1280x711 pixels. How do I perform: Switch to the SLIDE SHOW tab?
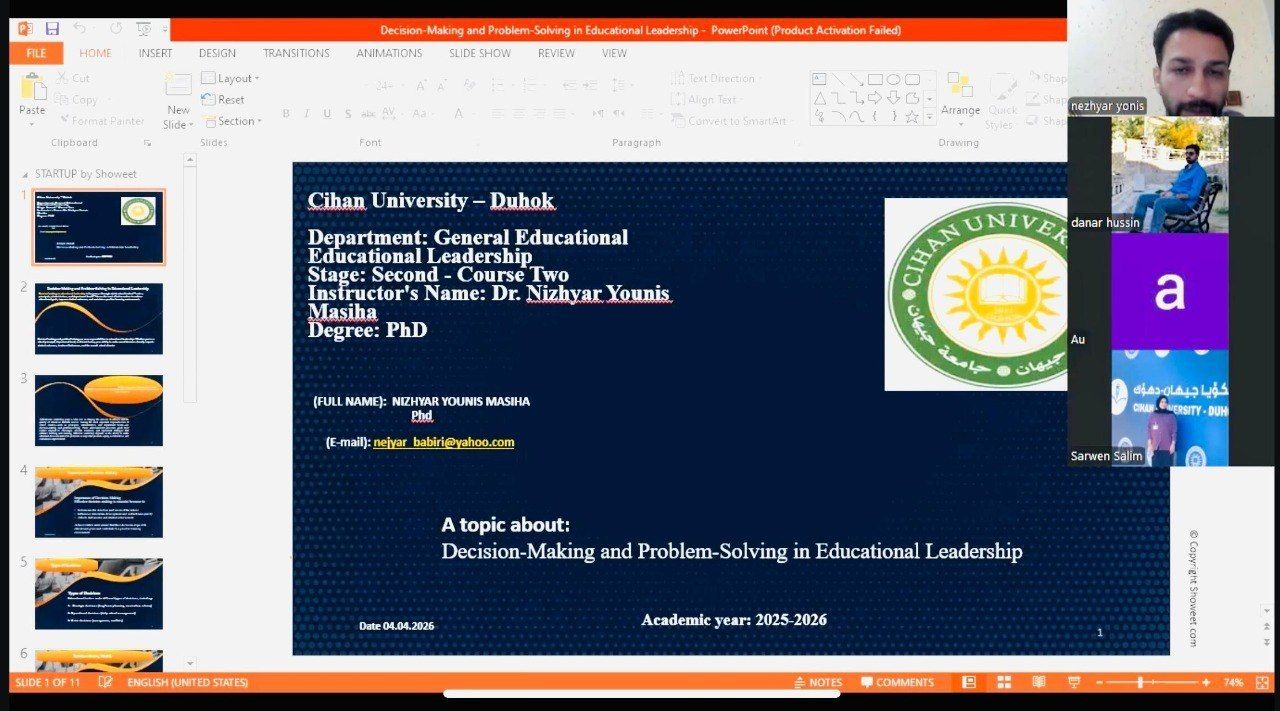[479, 53]
